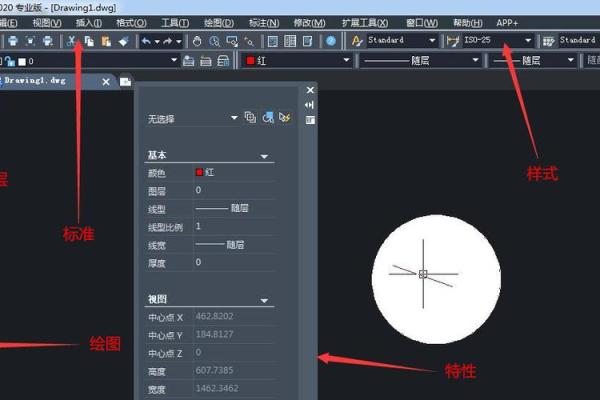Open Print Preview from the toolbar
This screenshot has width=600, height=400.
(x=30, y=41)
